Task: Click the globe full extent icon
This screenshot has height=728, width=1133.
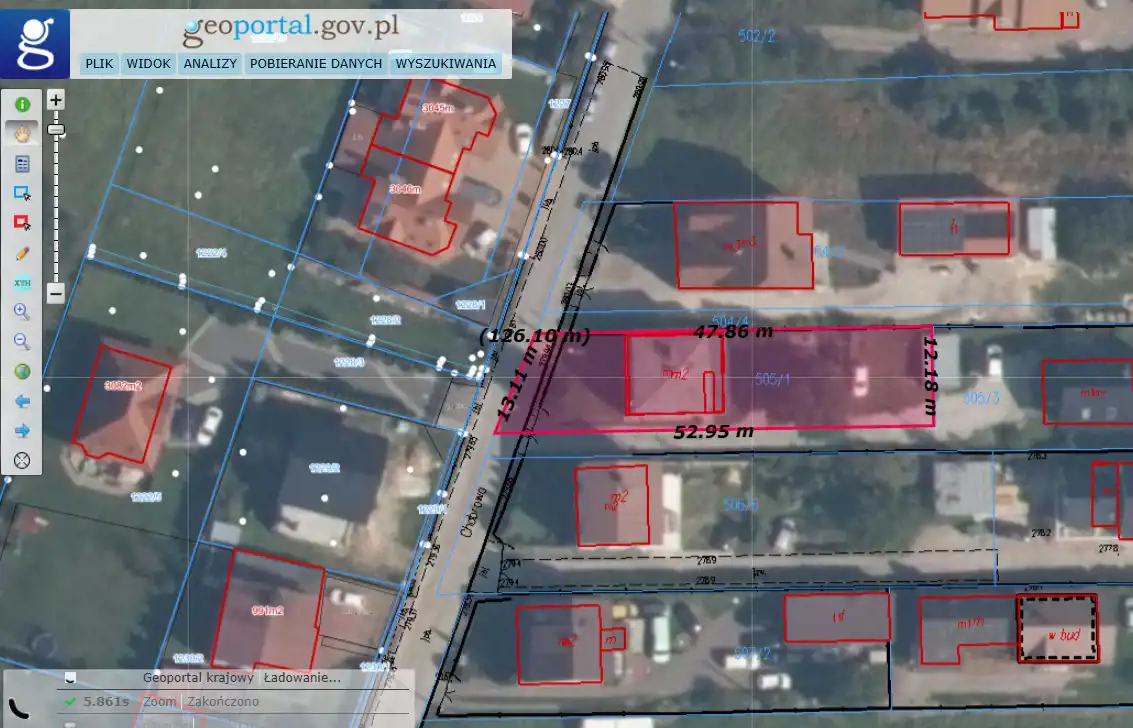Action: coord(22,372)
